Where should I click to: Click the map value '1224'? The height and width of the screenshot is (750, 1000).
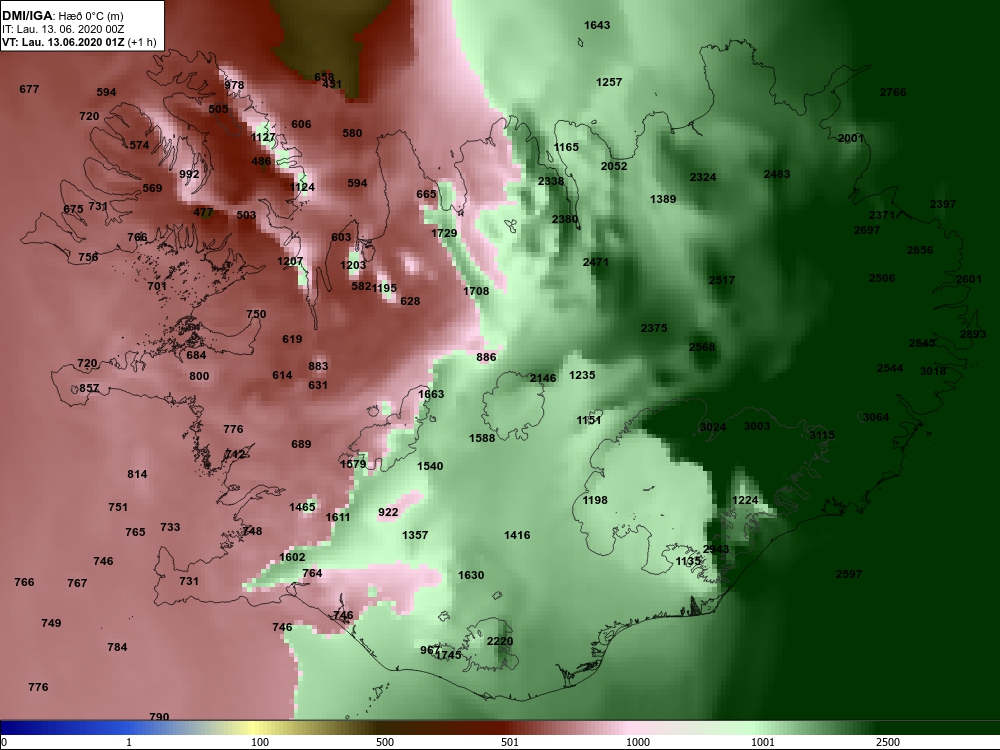click(745, 499)
